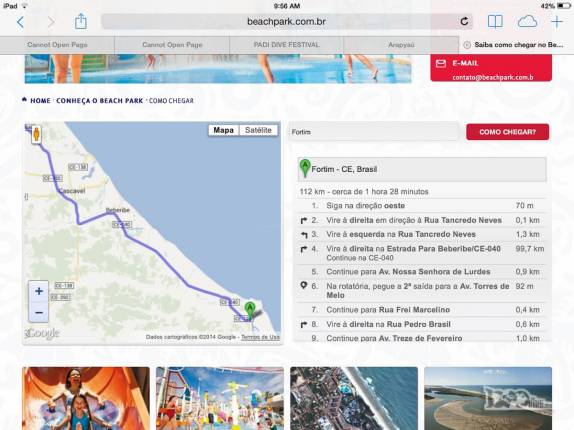Viewport: 574px width, 430px height.
Task: Click the 112 km trip summary text
Action: pos(364,191)
